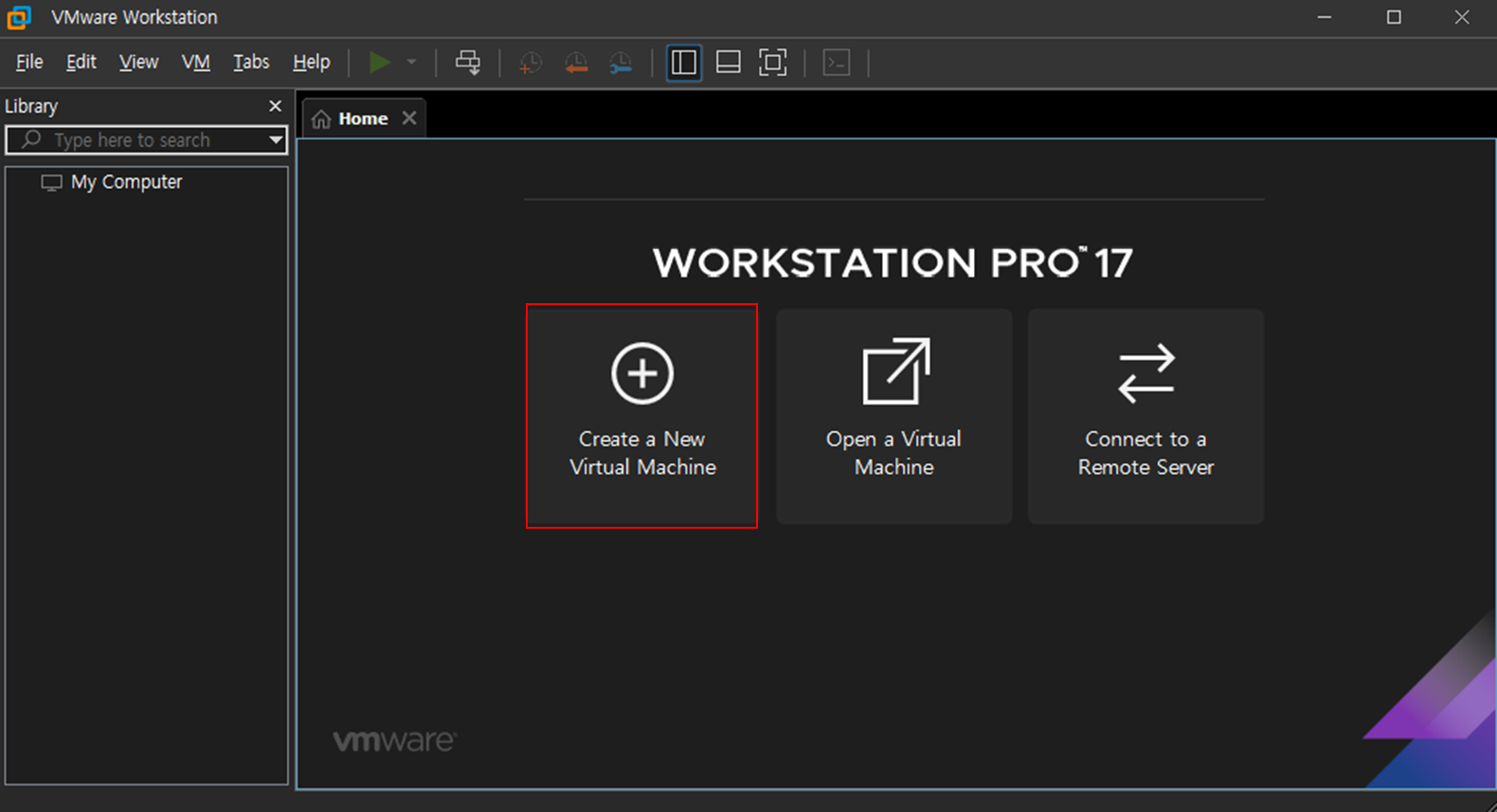Screen dimensions: 1497x812
Task: Click the Take Snapshot clock icon
Action: click(x=530, y=63)
